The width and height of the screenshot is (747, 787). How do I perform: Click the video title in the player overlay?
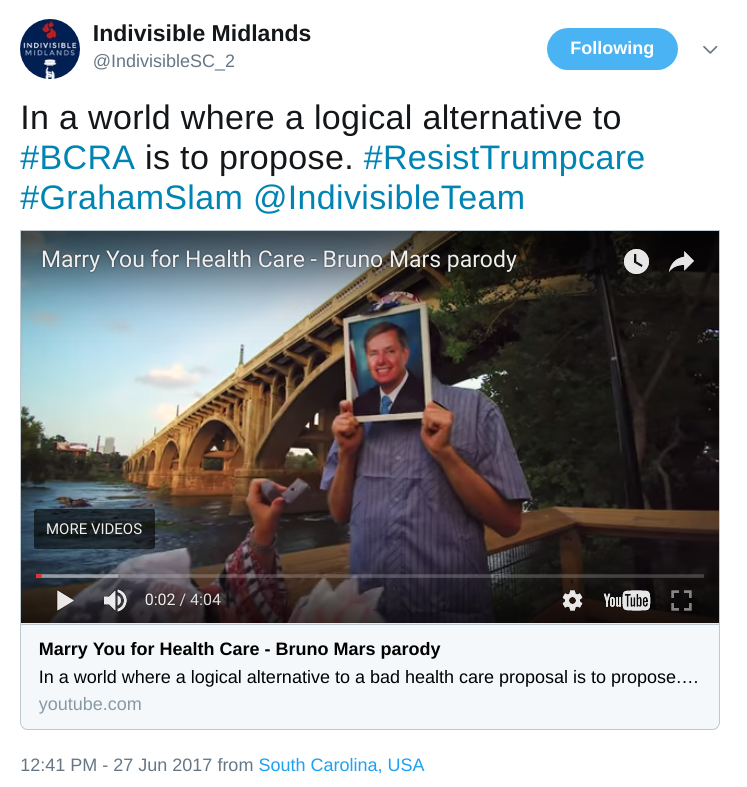point(279,259)
